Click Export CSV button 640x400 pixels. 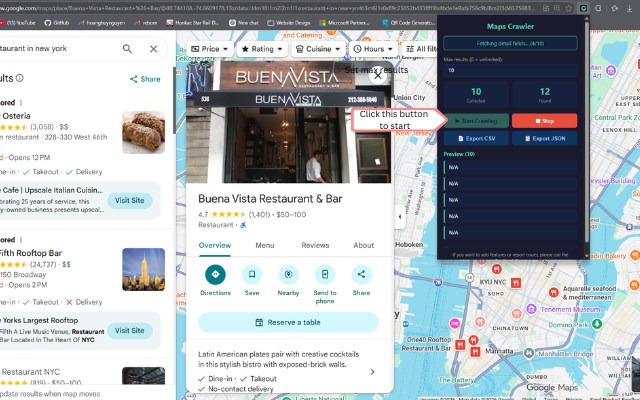(476, 138)
